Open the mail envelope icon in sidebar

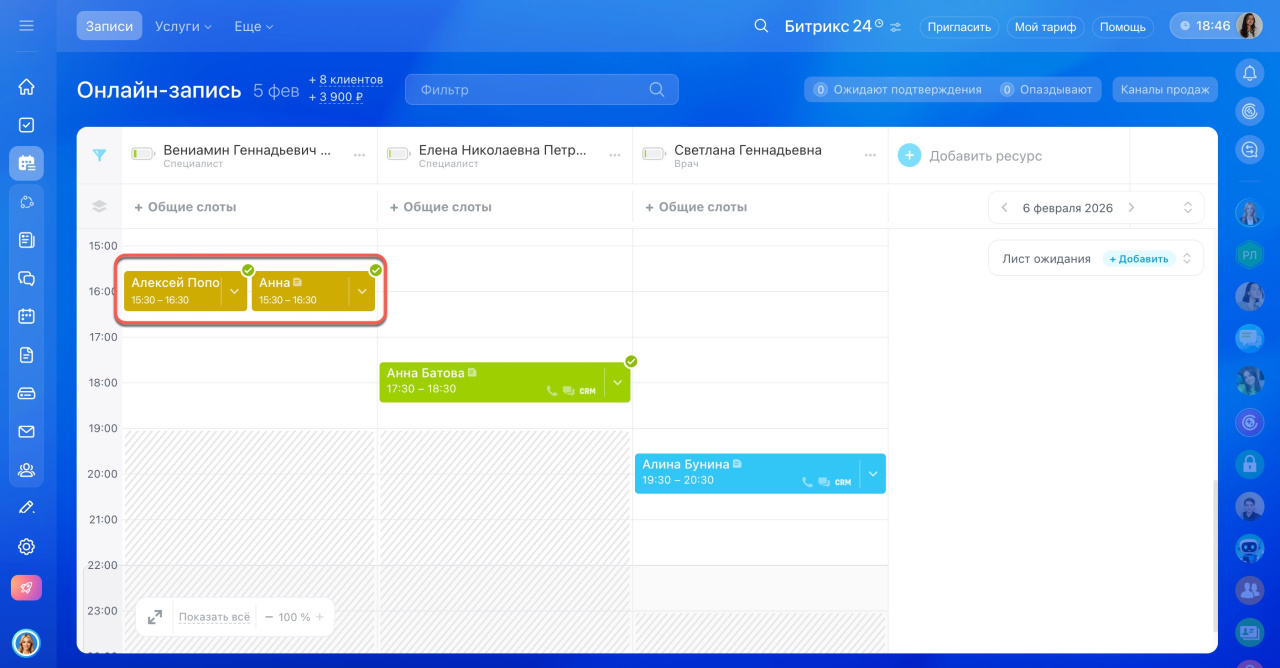(27, 431)
